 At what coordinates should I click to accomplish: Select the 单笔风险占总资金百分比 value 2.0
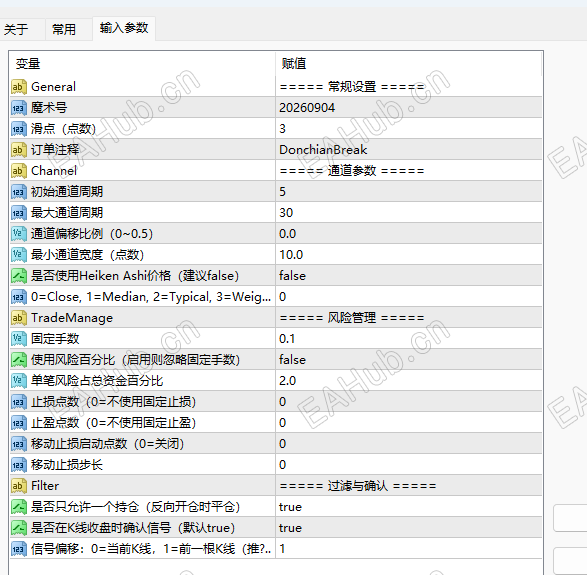pyautogui.click(x=288, y=381)
